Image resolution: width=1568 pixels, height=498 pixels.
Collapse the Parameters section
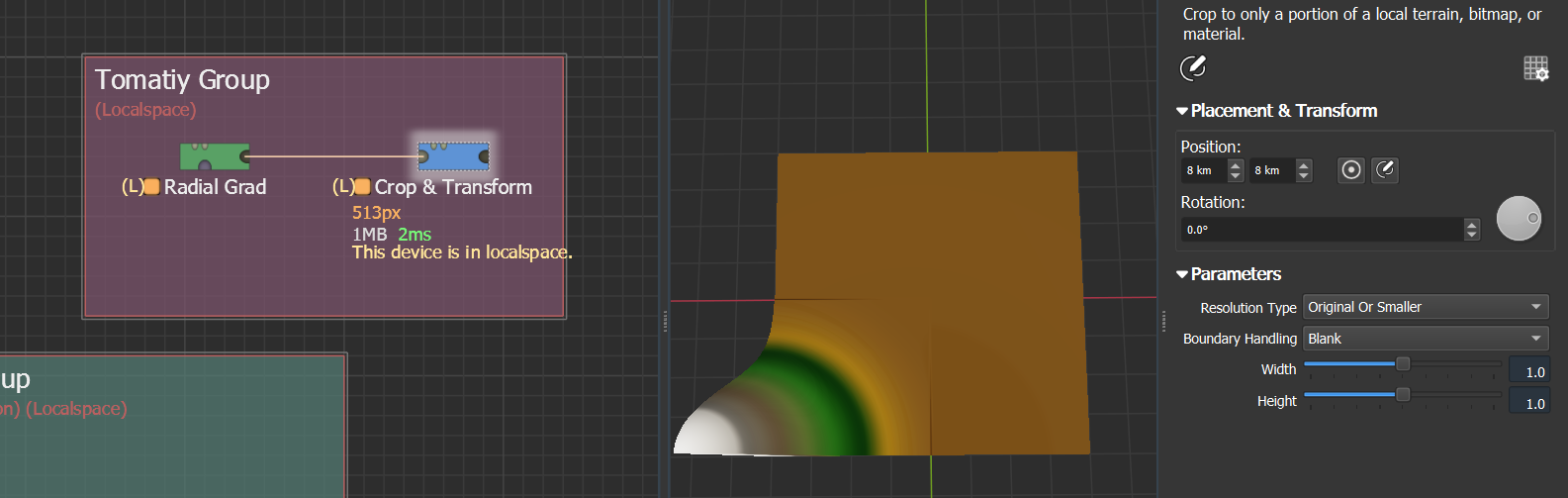[x=1182, y=274]
